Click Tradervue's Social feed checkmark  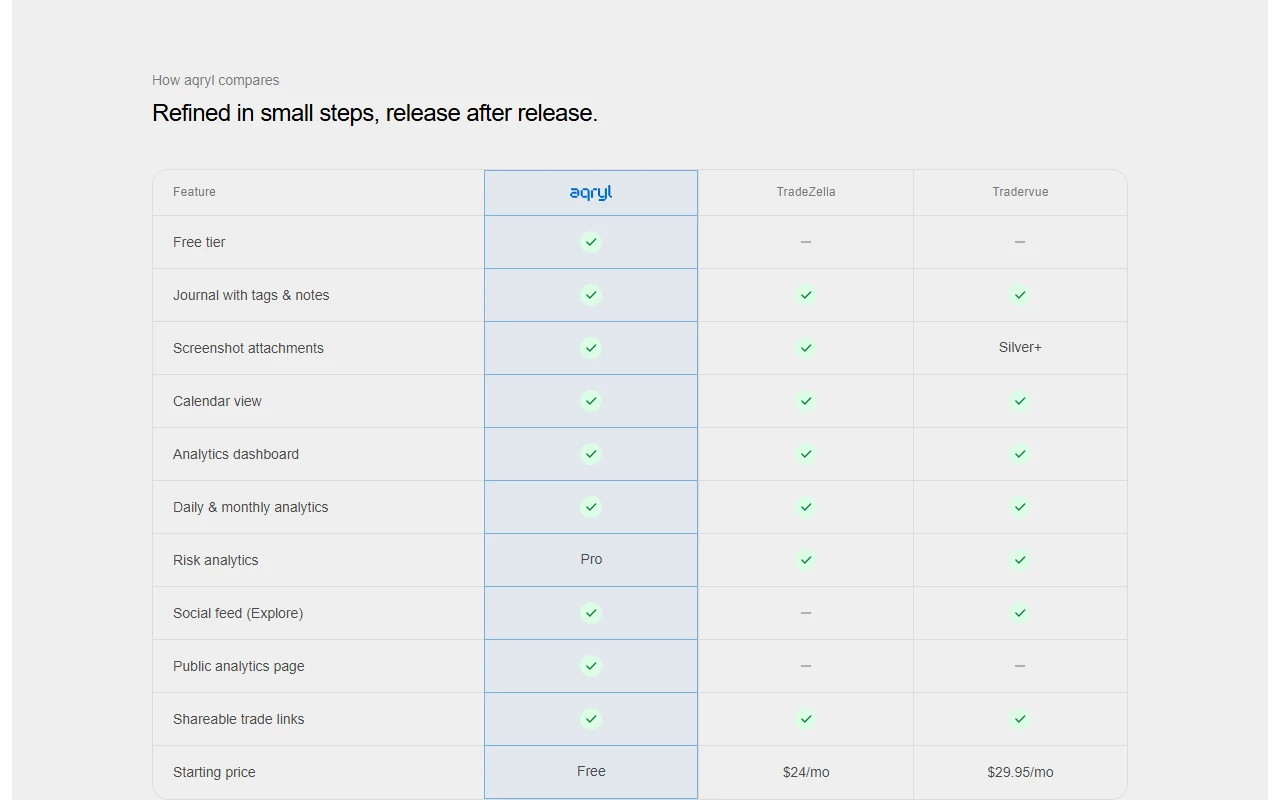pos(1020,613)
